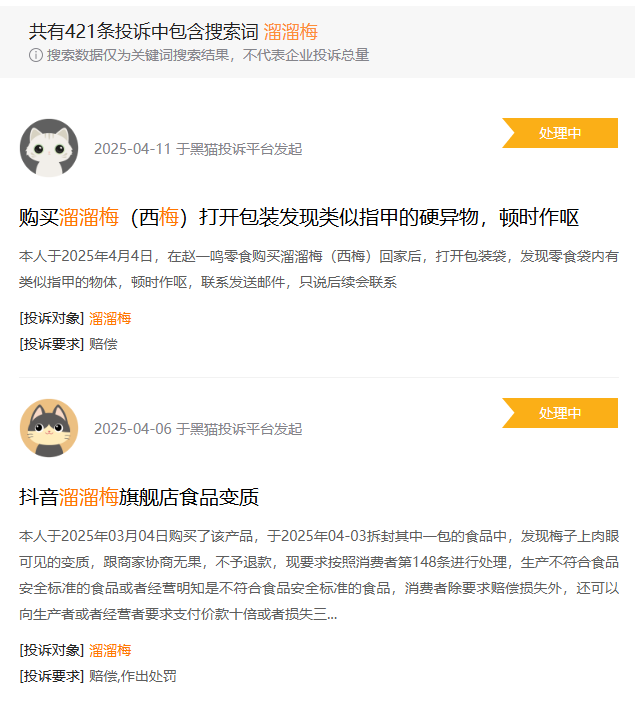Image resolution: width=635 pixels, height=703 pixels.
Task: Click the 2025-04-06 complaint date line
Action: pos(198,429)
